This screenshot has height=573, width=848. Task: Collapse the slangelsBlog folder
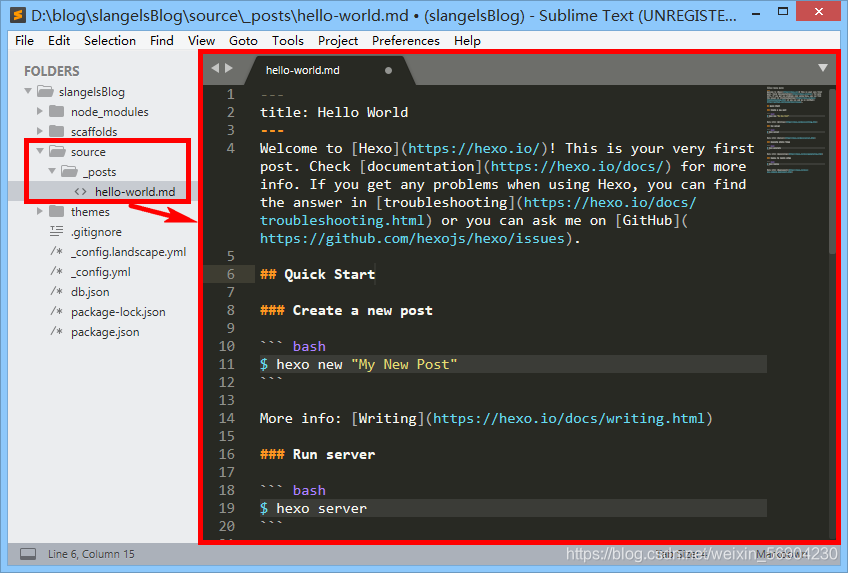tap(28, 91)
